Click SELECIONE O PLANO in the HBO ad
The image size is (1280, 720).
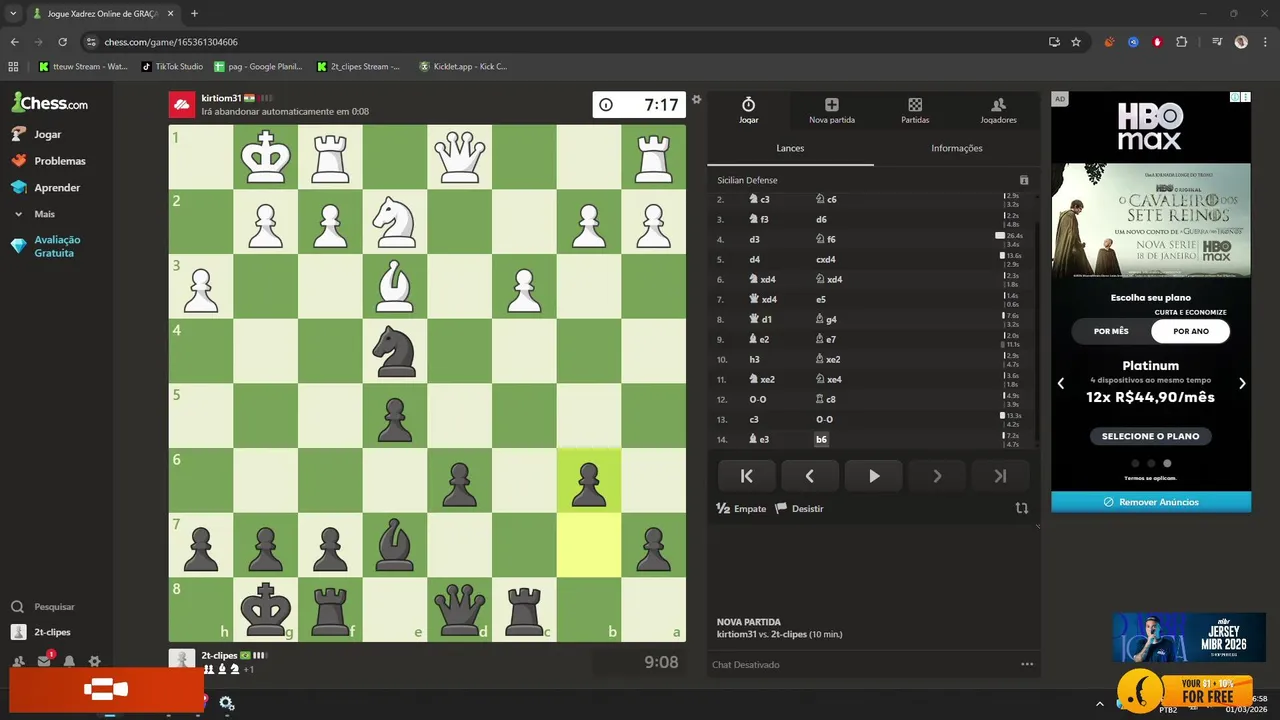(x=1150, y=436)
